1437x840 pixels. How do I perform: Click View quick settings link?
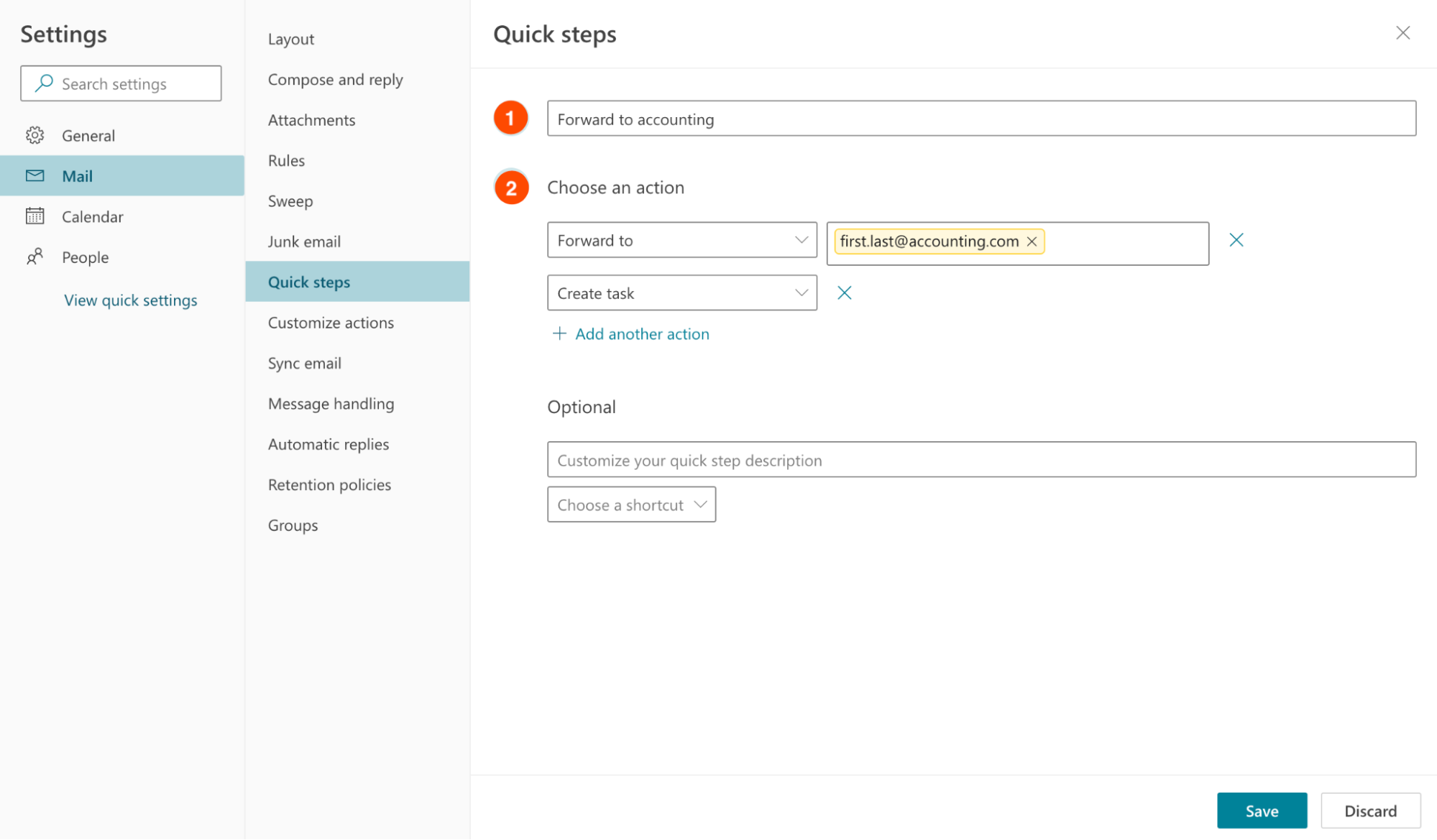tap(130, 299)
